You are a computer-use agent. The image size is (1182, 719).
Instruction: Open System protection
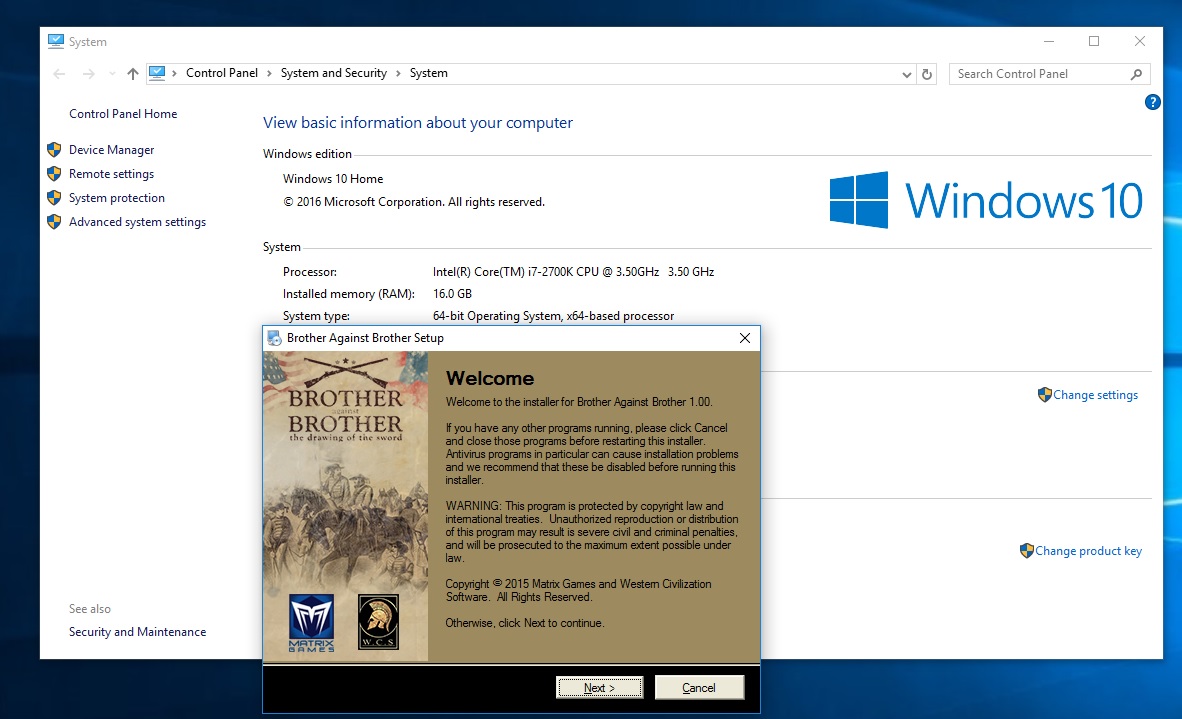click(117, 198)
